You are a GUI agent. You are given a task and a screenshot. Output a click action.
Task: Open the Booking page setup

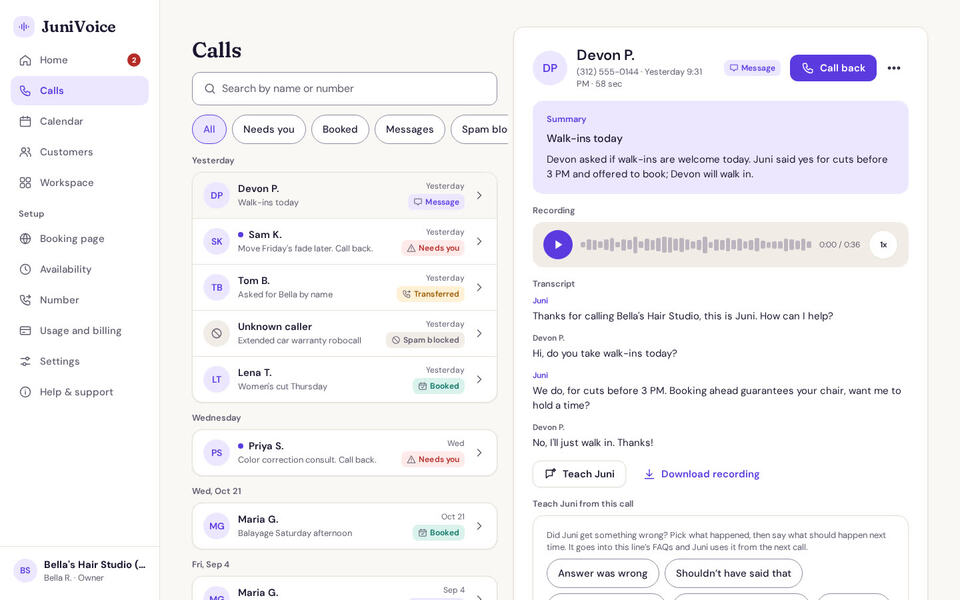tap(80, 239)
